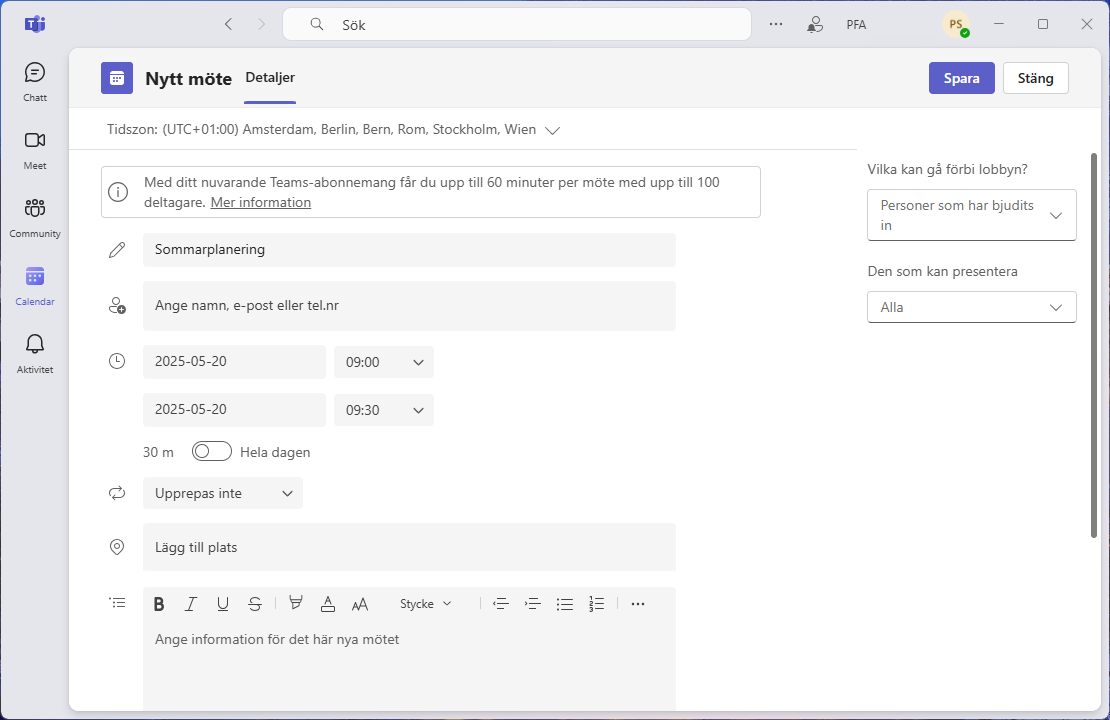Open the More options ellipsis menu in titlebar
Viewport: 1110px width, 720px height.
[776, 24]
